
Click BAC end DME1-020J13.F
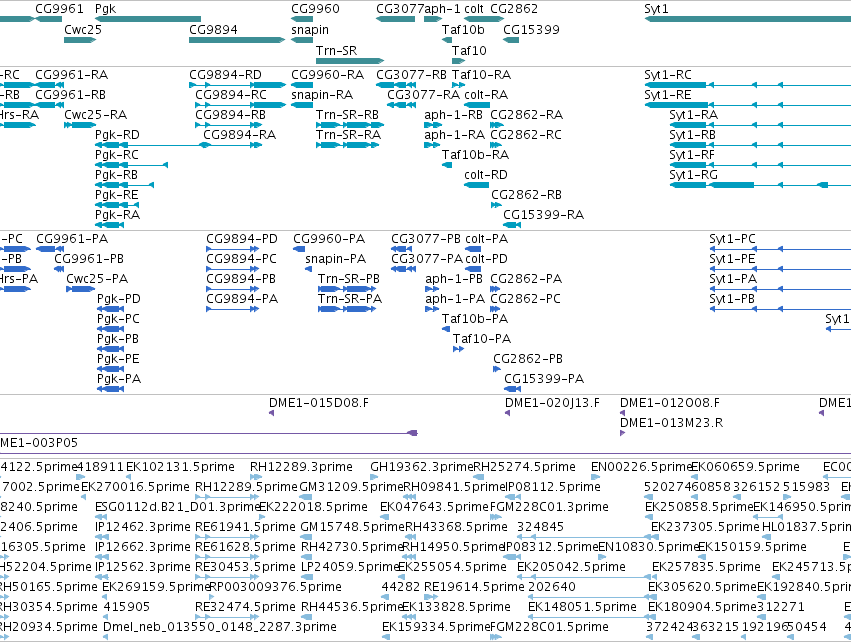552,403
